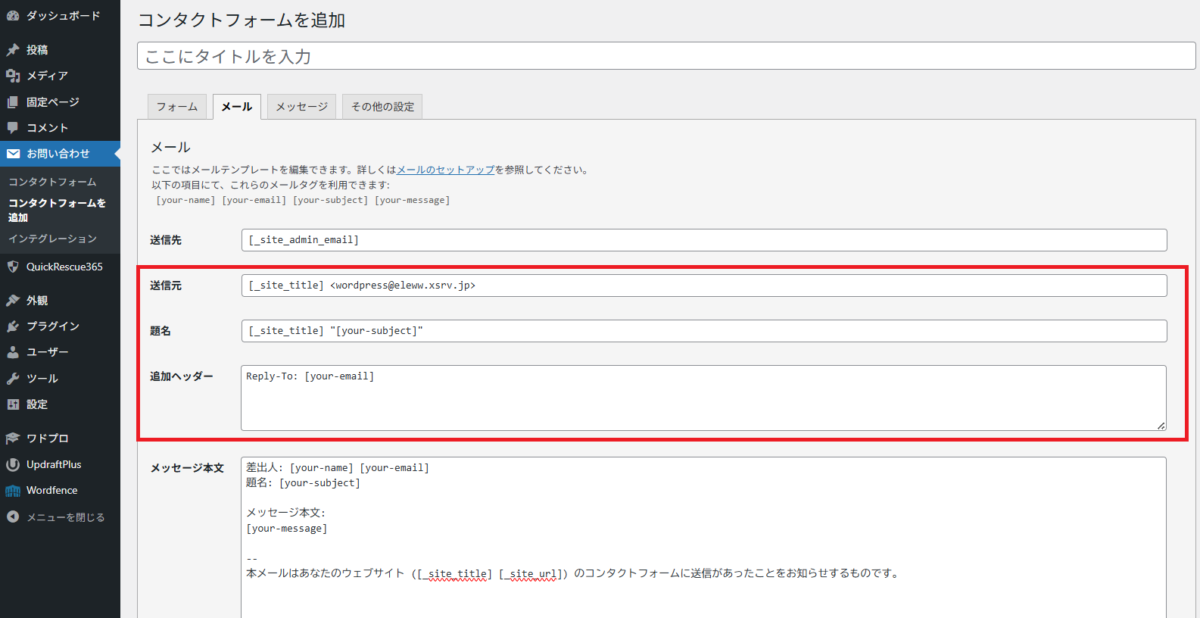This screenshot has height=618, width=1200.
Task: Click the プラグイン plug icon
Action: [x=13, y=326]
